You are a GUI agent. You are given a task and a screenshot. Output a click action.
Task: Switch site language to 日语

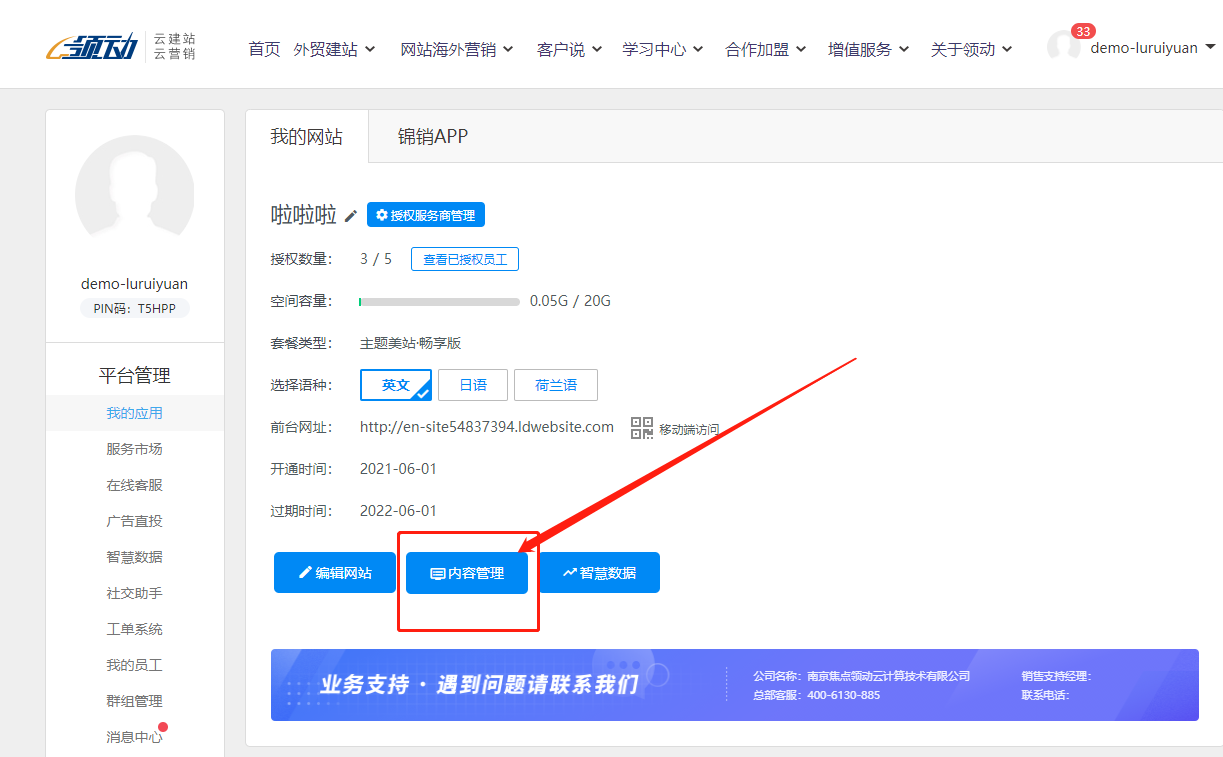pos(473,385)
